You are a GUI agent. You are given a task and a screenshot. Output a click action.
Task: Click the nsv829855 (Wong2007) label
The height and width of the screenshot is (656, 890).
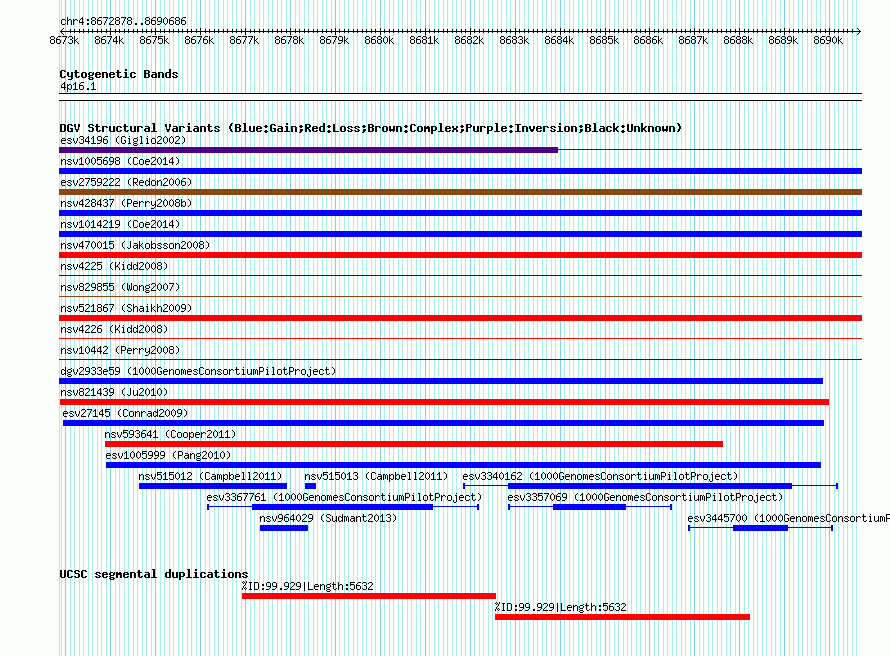point(120,287)
